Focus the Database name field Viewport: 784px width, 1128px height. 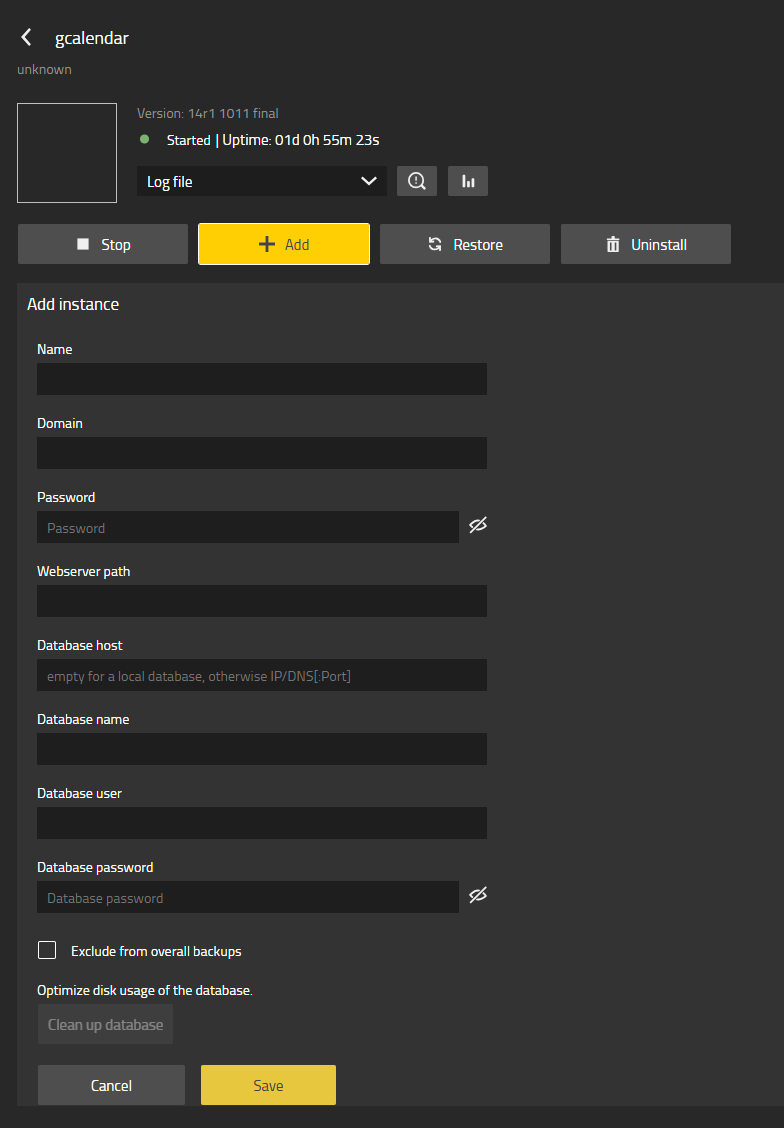coord(262,749)
